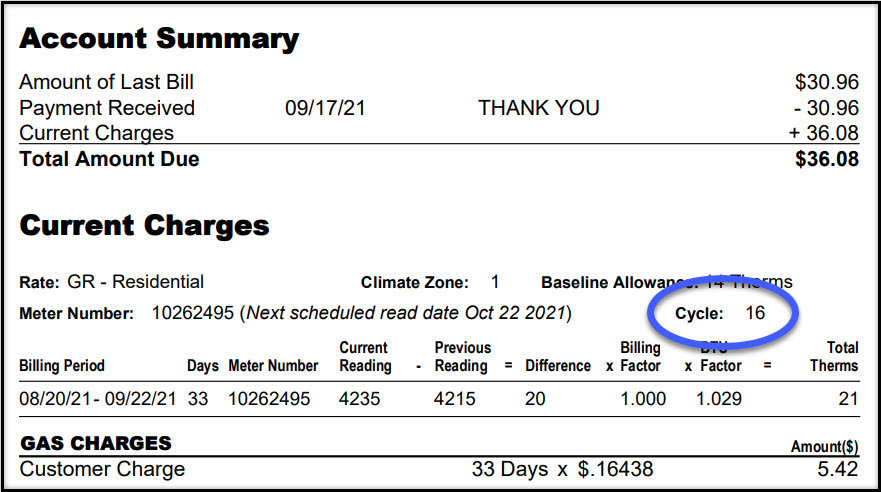Select the 08/20/21 - 09/22/21 billing period

98,399
